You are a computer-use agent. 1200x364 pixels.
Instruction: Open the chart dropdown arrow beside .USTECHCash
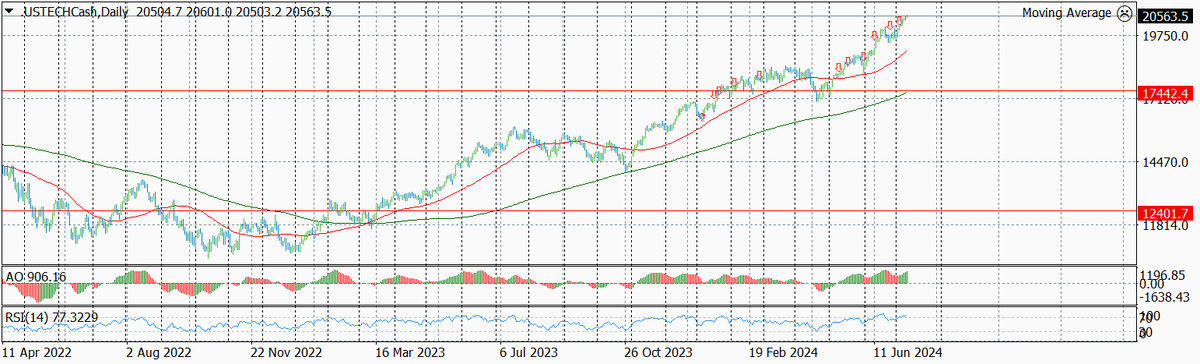[x=8, y=10]
